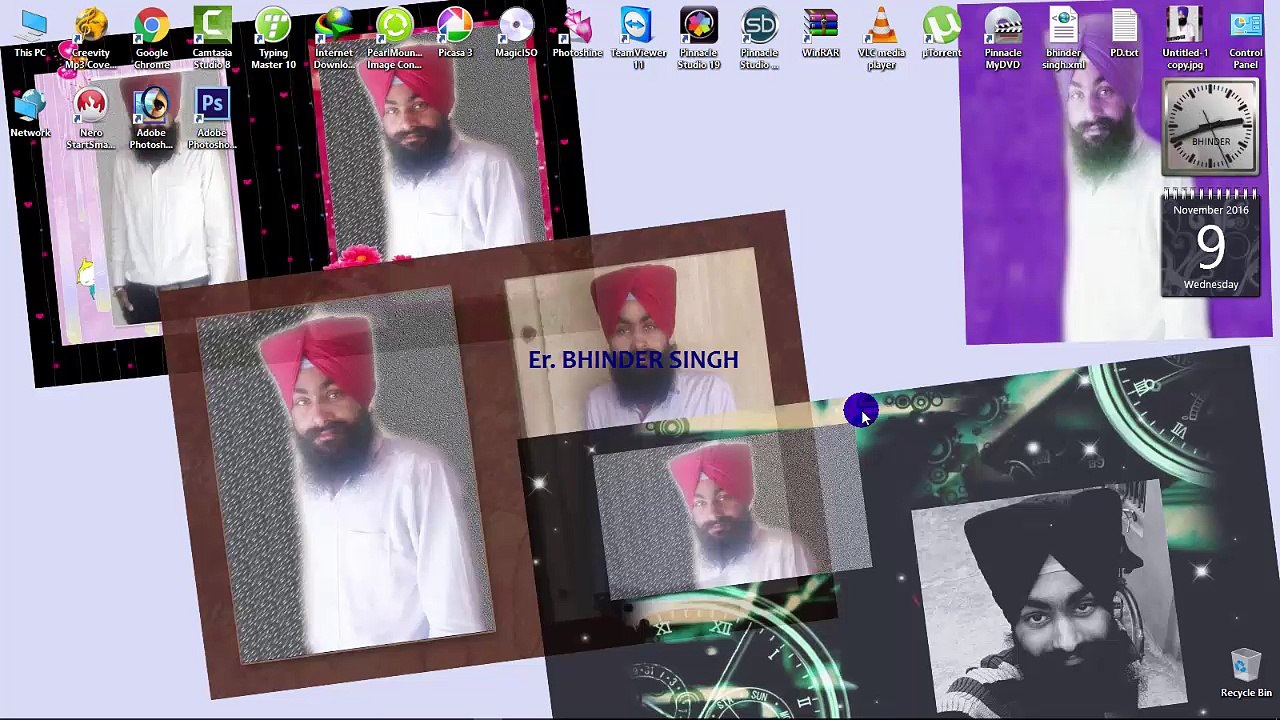Image resolution: width=1280 pixels, height=720 pixels.
Task: Select the µTorrent shortcut
Action: pyautogui.click(x=941, y=33)
